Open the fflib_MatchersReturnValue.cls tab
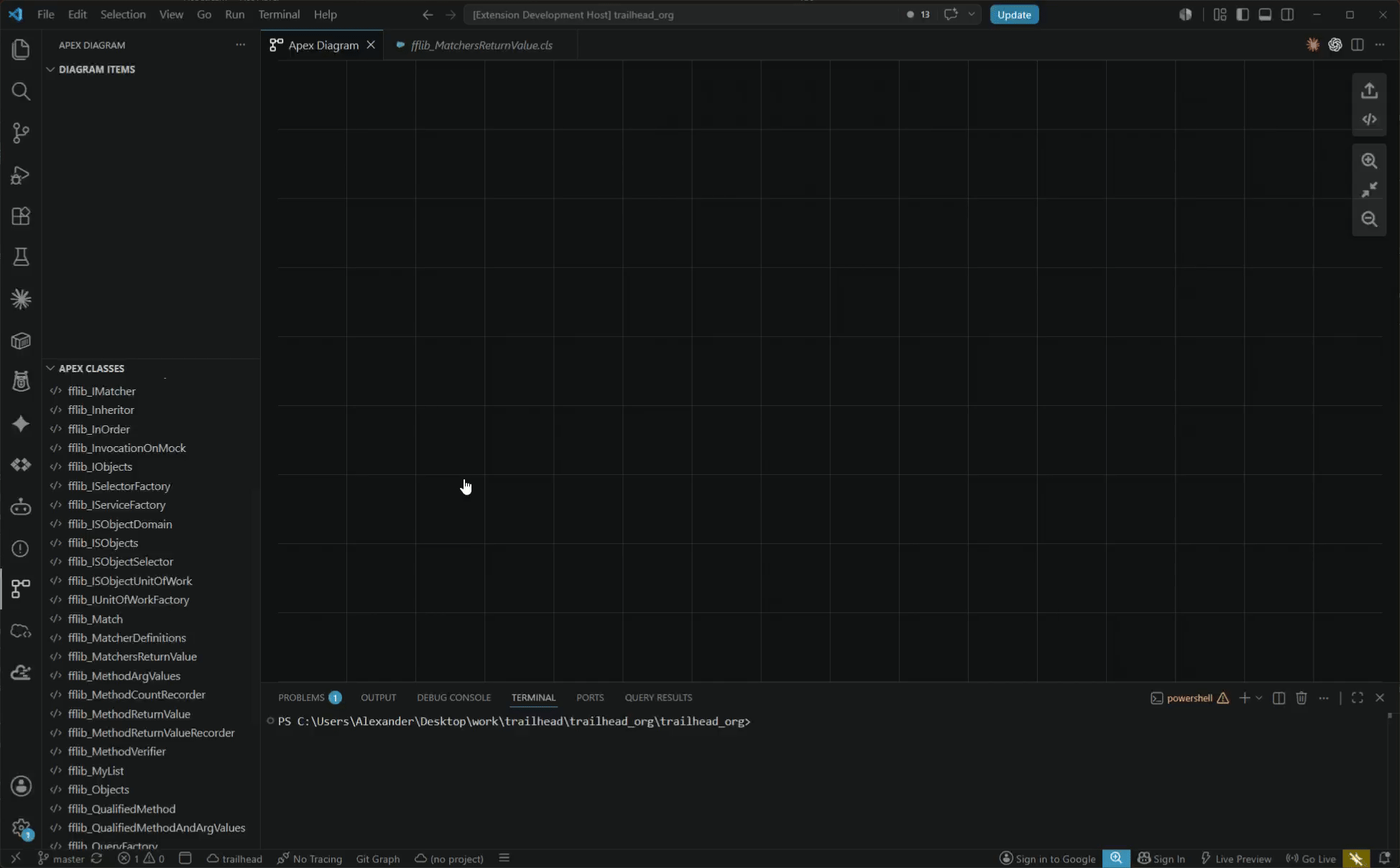The width and height of the screenshot is (1400, 868). click(x=481, y=45)
